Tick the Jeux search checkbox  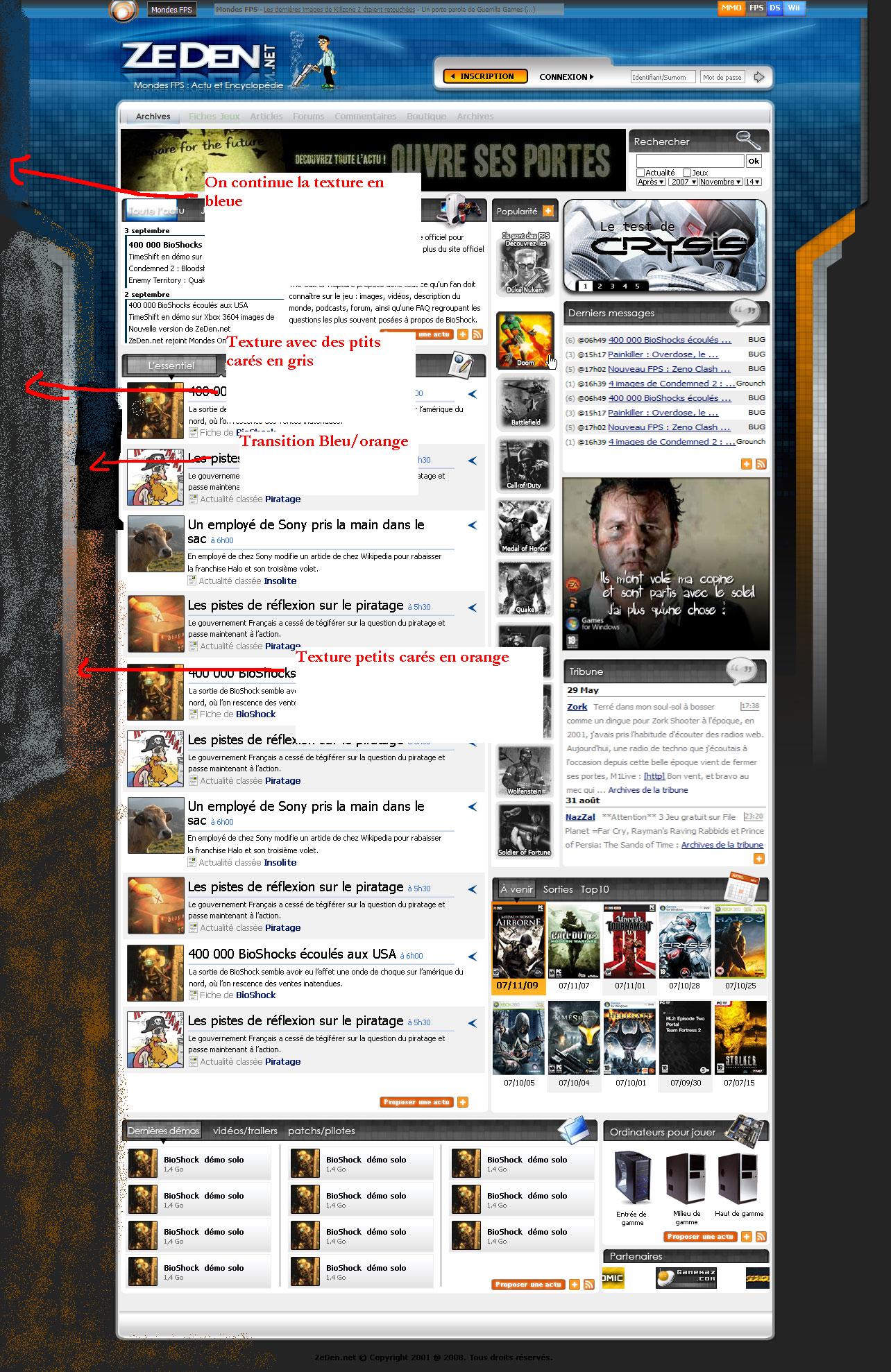(686, 173)
